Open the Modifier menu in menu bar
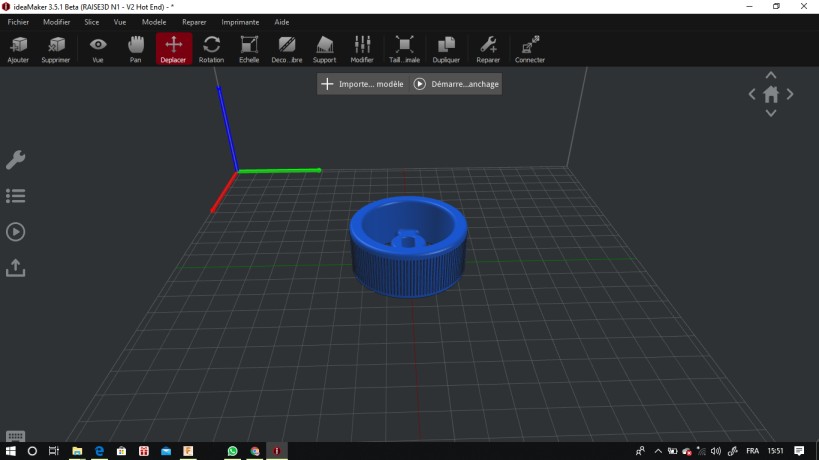819x460 pixels. tap(56, 22)
